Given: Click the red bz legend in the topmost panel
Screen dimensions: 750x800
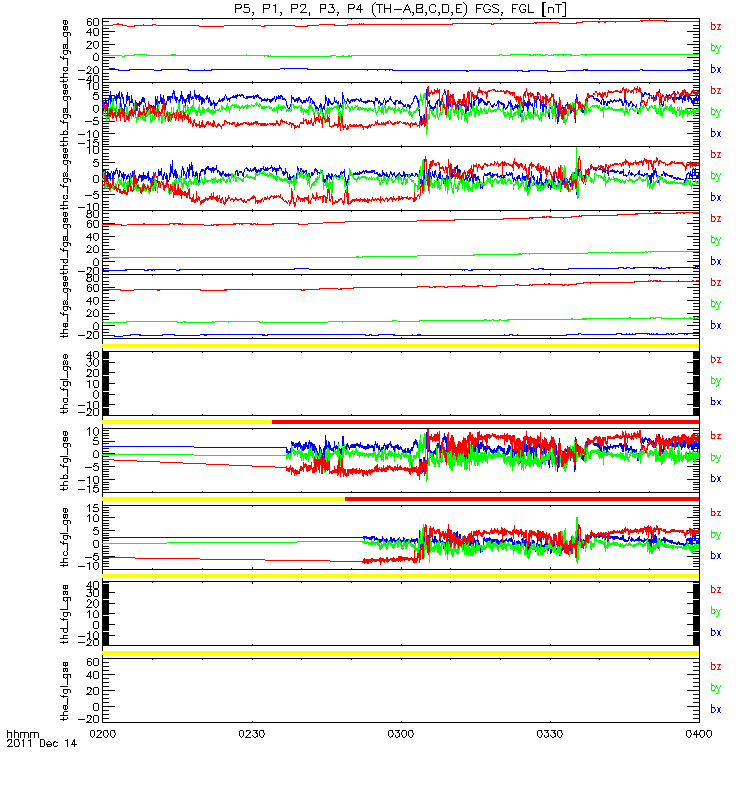Looking at the screenshot, I should click(716, 27).
